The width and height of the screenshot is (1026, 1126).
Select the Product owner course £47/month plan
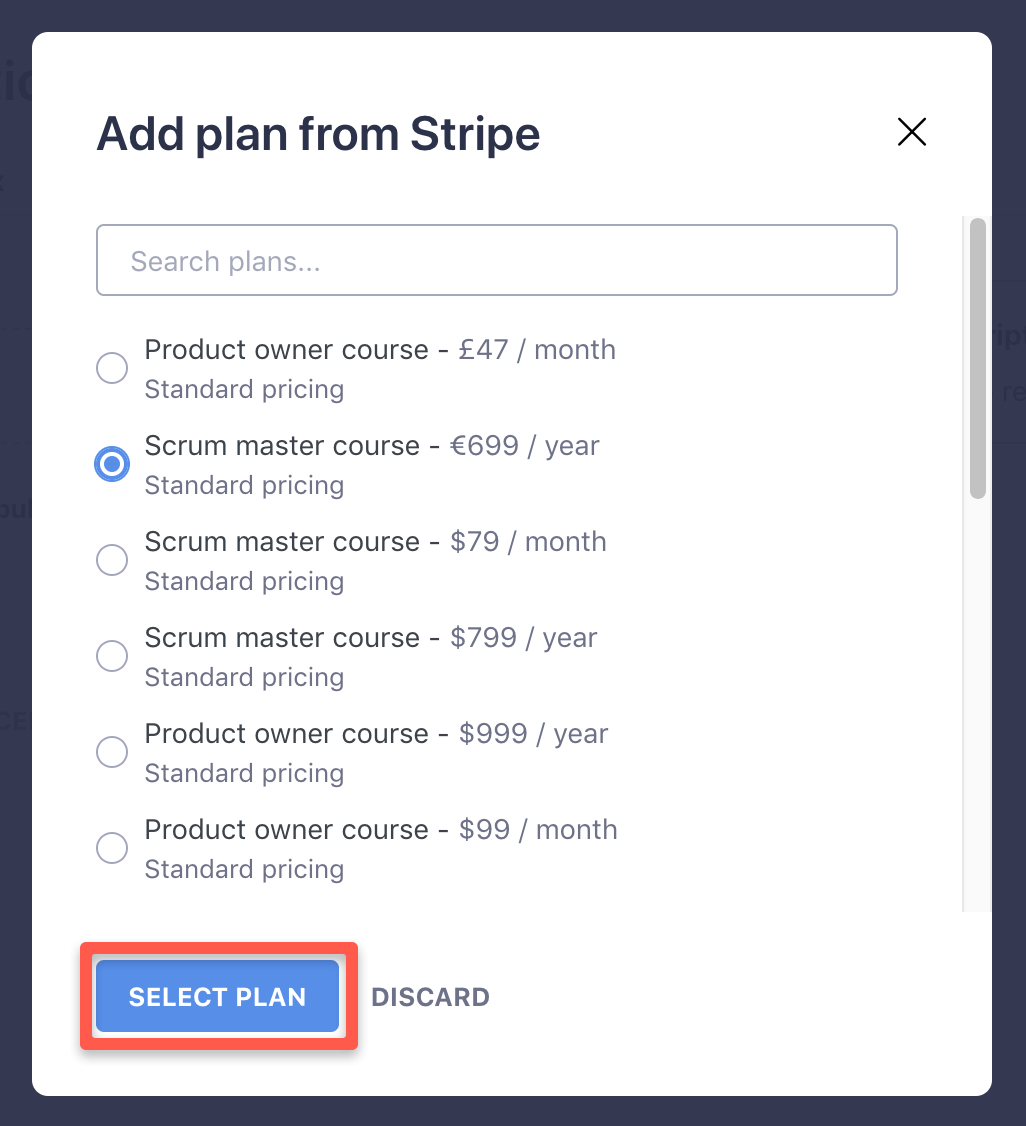coord(112,368)
